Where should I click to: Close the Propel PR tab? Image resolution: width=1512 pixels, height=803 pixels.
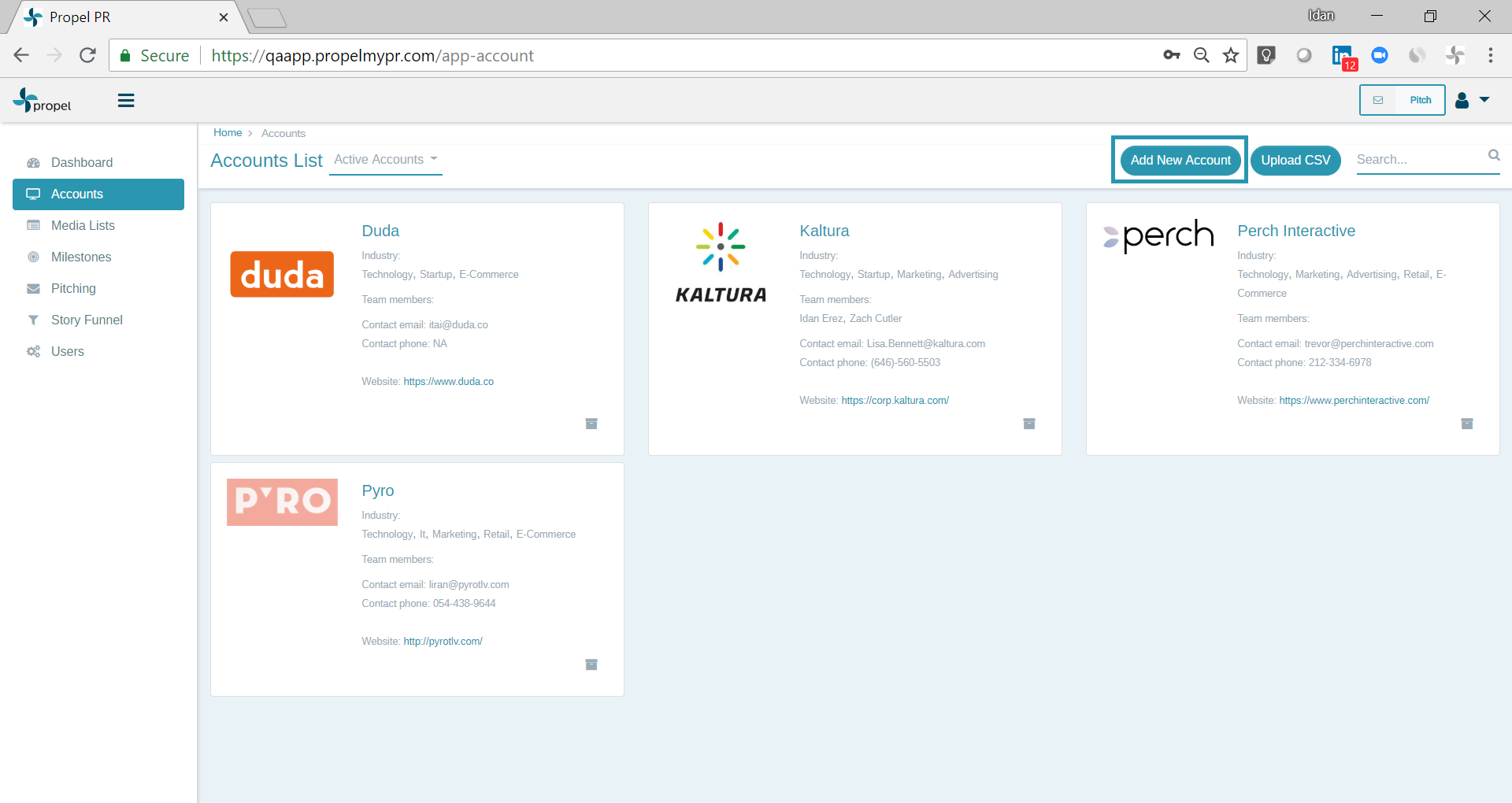[x=224, y=17]
